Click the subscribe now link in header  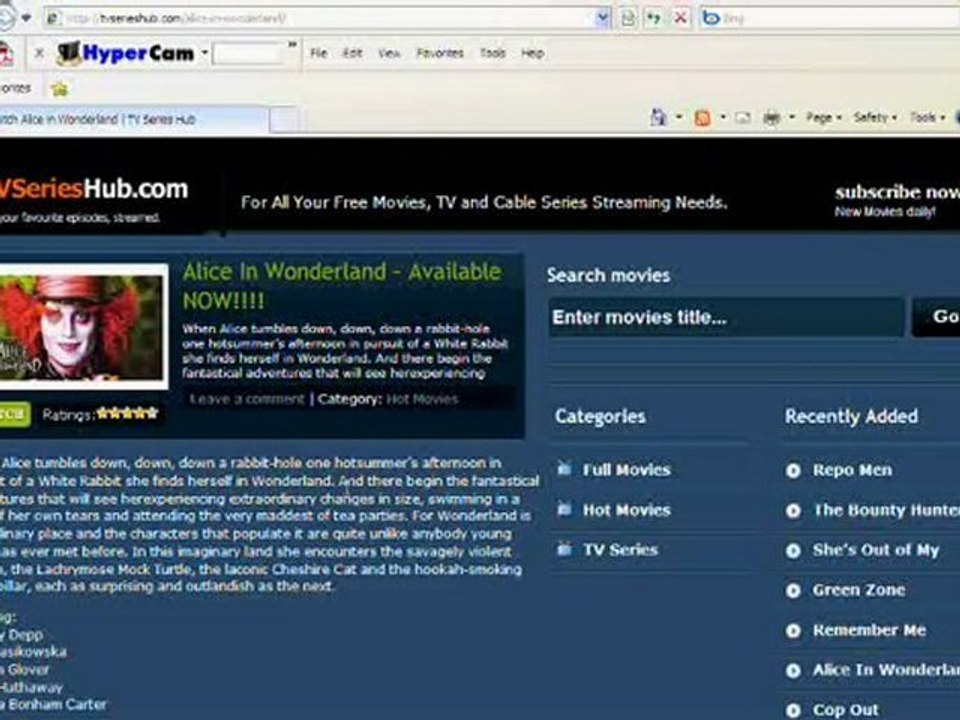click(897, 192)
